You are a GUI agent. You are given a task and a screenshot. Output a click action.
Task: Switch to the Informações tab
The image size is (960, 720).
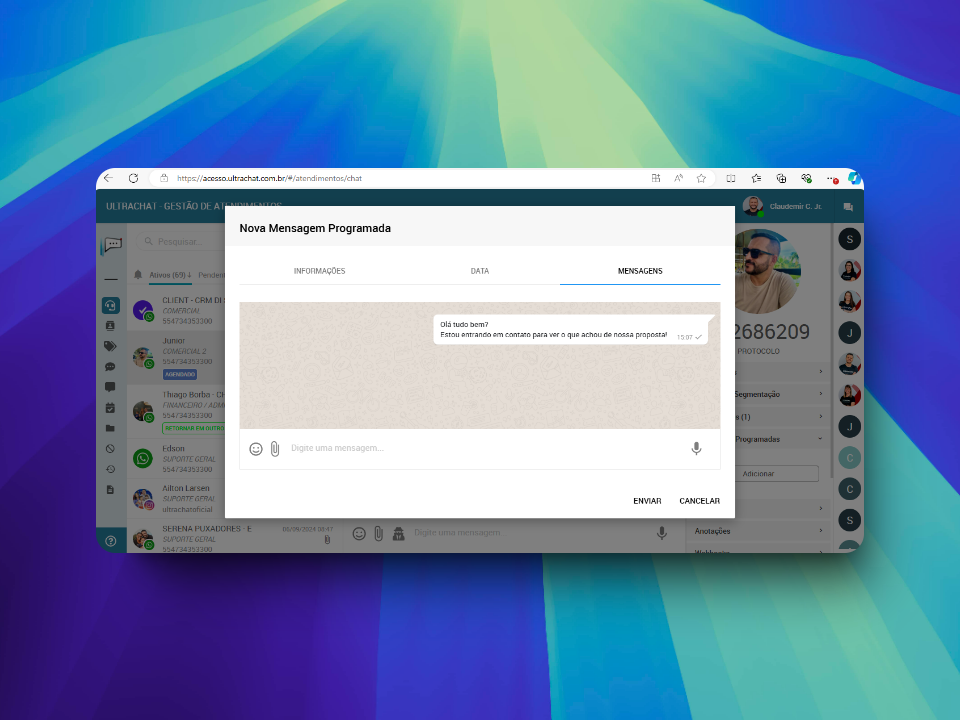coord(319,271)
